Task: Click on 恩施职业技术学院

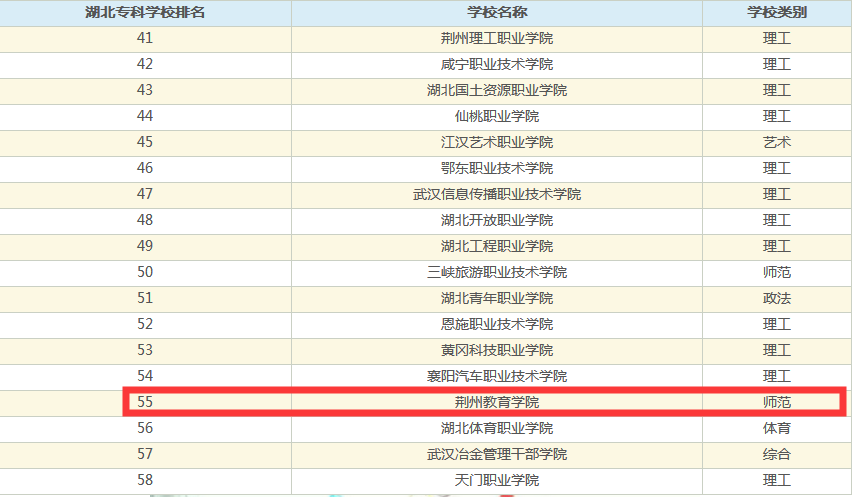Action: [x=497, y=325]
